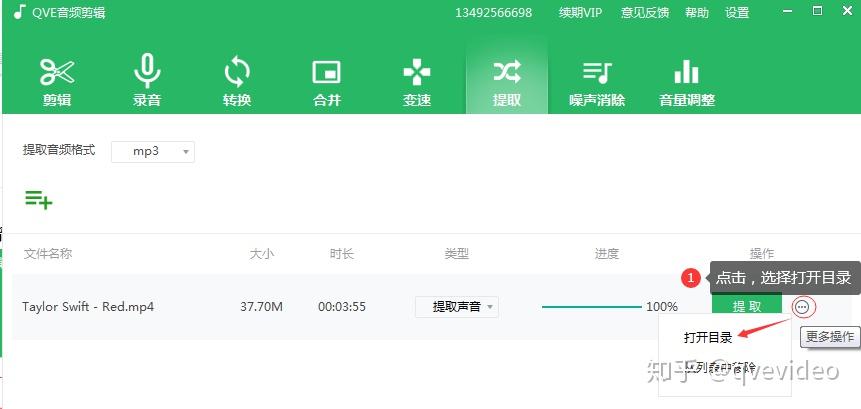
Task: Select the 变速 speed change icon
Action: point(417,81)
